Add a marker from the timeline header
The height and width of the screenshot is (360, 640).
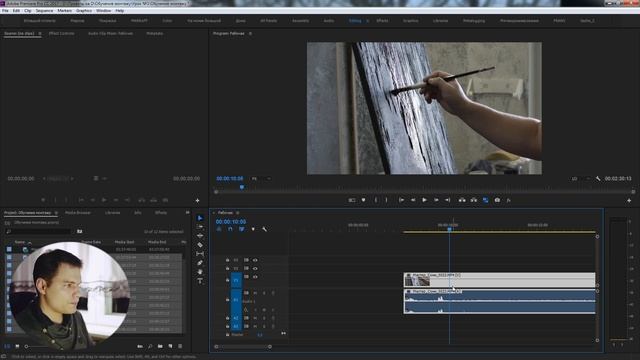[253, 229]
